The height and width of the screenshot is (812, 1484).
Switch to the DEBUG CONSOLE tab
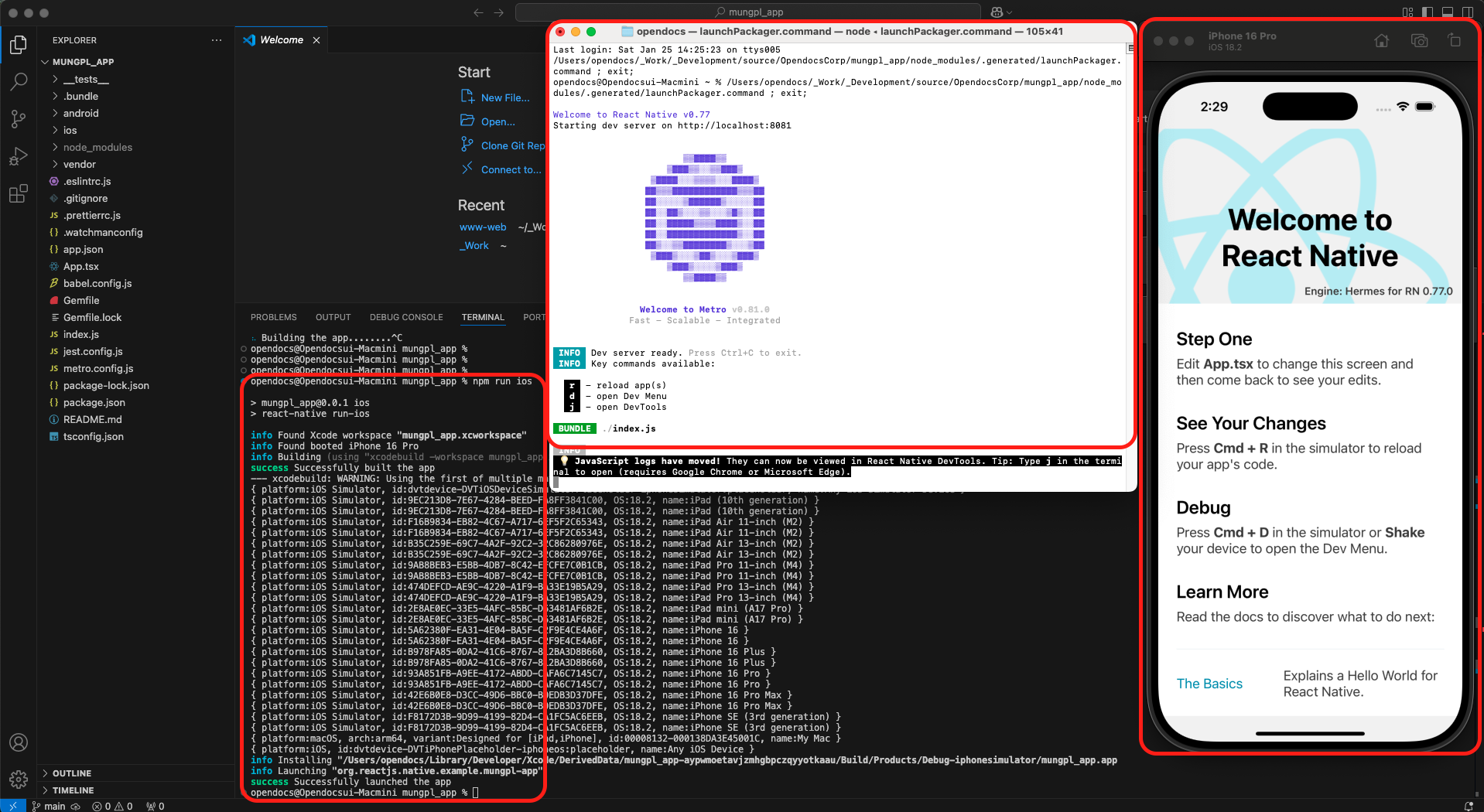coord(406,317)
